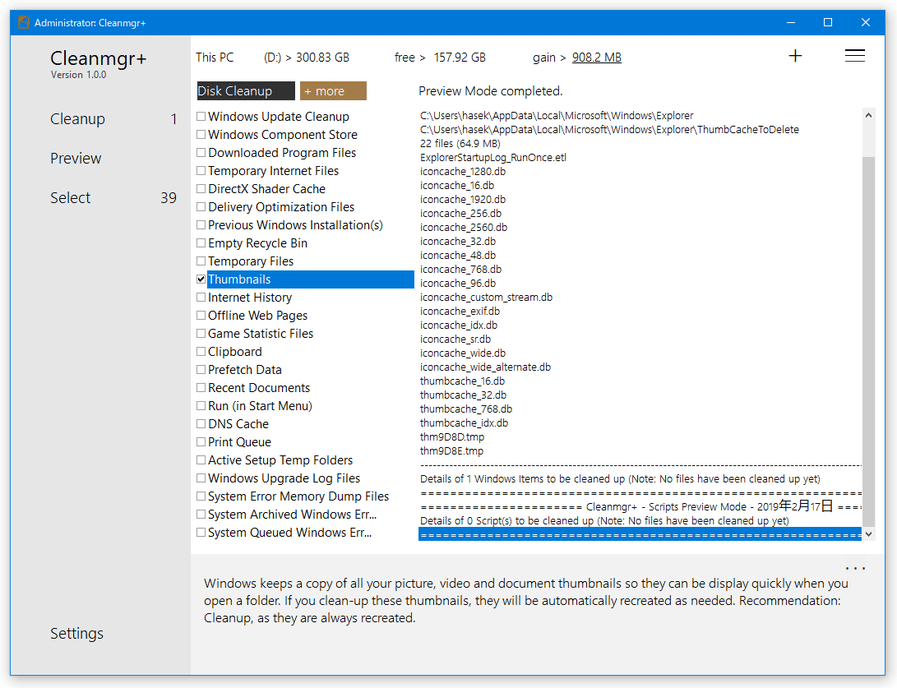Switch to the Disk Cleanup tab
The width and height of the screenshot is (897, 688).
click(245, 91)
